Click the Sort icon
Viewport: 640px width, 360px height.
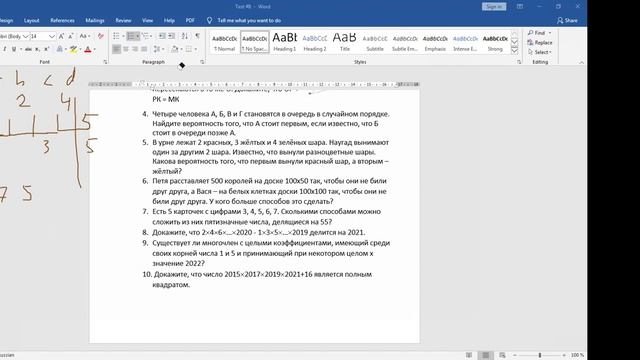pos(184,36)
